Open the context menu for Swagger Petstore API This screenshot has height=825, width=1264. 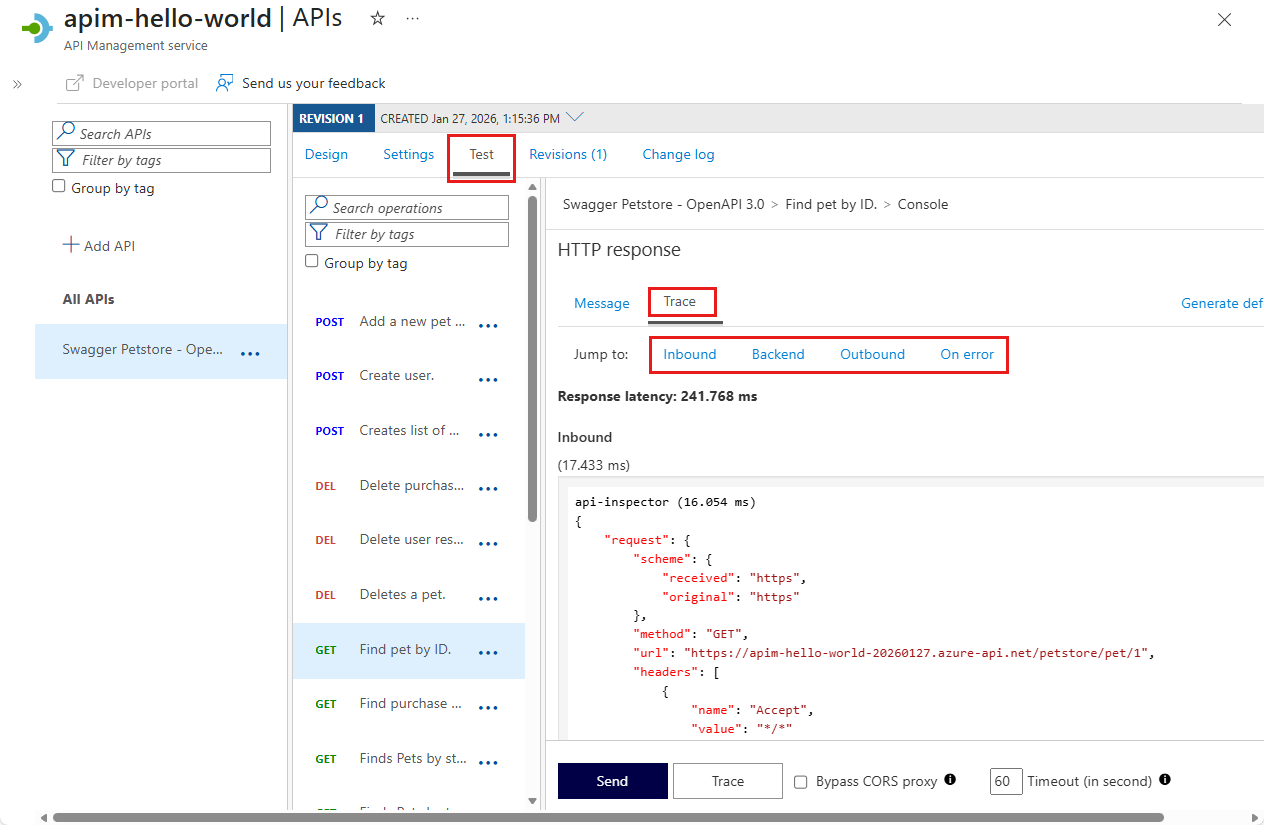pos(249,352)
